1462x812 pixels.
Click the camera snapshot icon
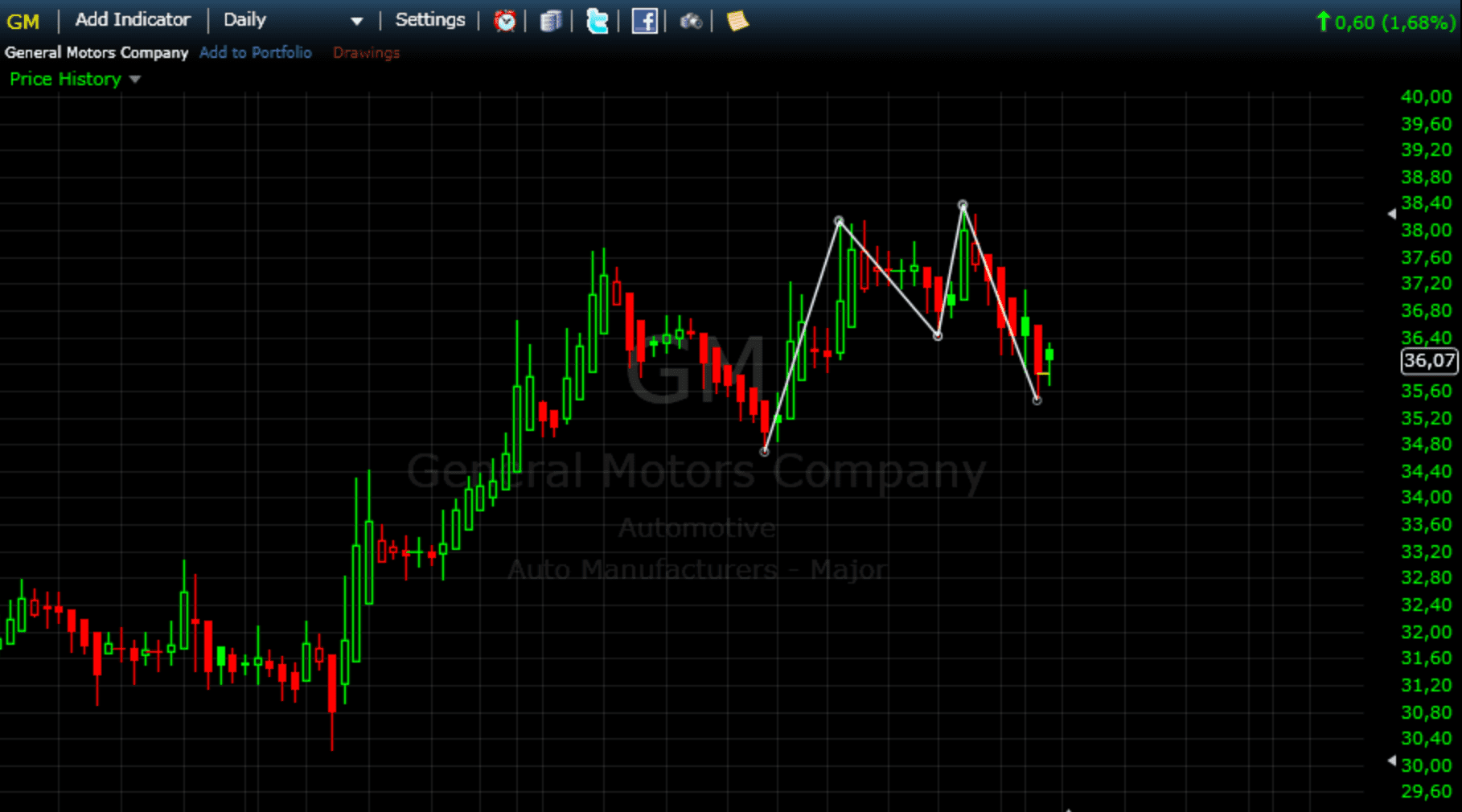[691, 21]
